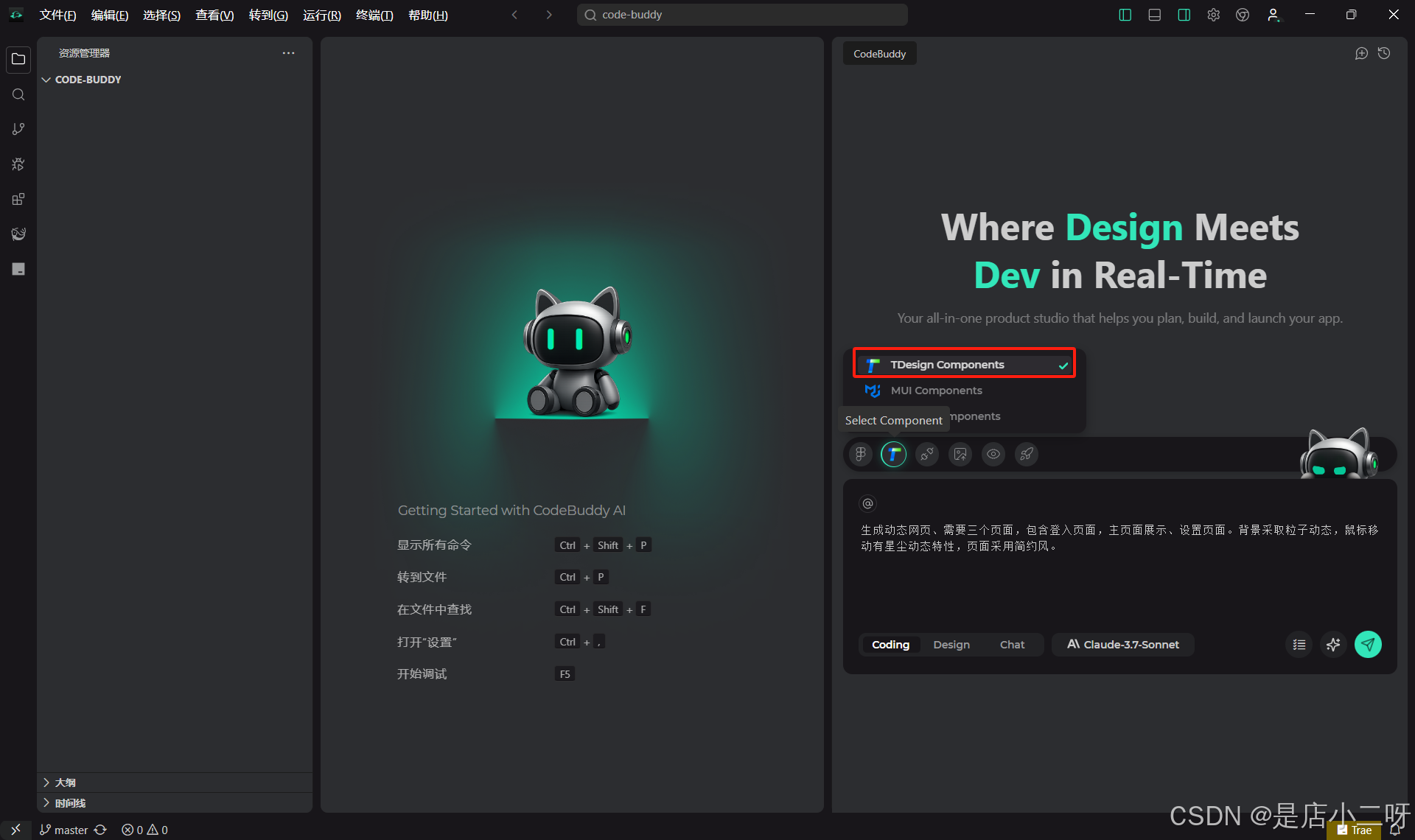Send the prompt with the green send button
Image resolution: width=1415 pixels, height=840 pixels.
[x=1369, y=645]
